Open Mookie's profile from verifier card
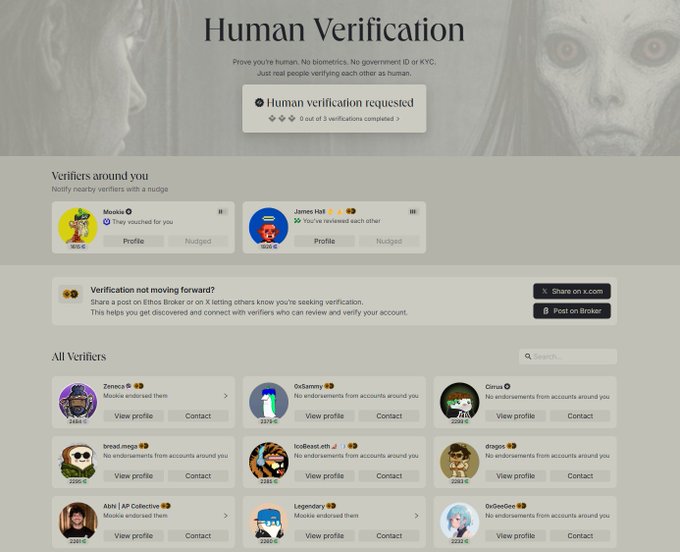 tap(134, 241)
